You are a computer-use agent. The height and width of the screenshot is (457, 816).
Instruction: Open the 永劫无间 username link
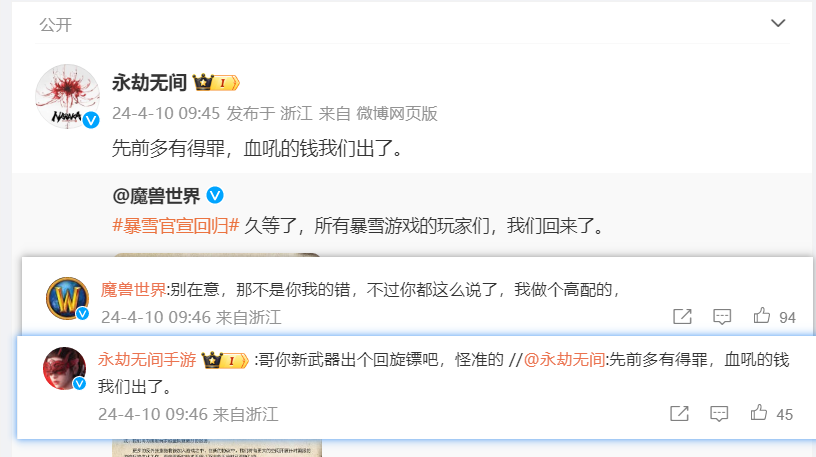pos(149,83)
